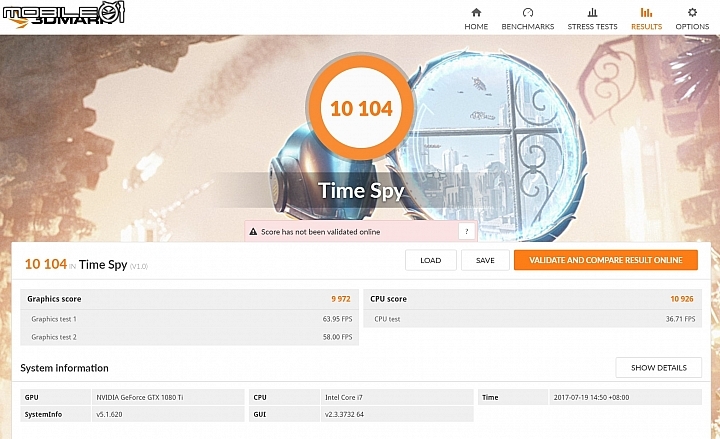Click the Intel Core i7 value
The image size is (720, 439).
[344, 397]
